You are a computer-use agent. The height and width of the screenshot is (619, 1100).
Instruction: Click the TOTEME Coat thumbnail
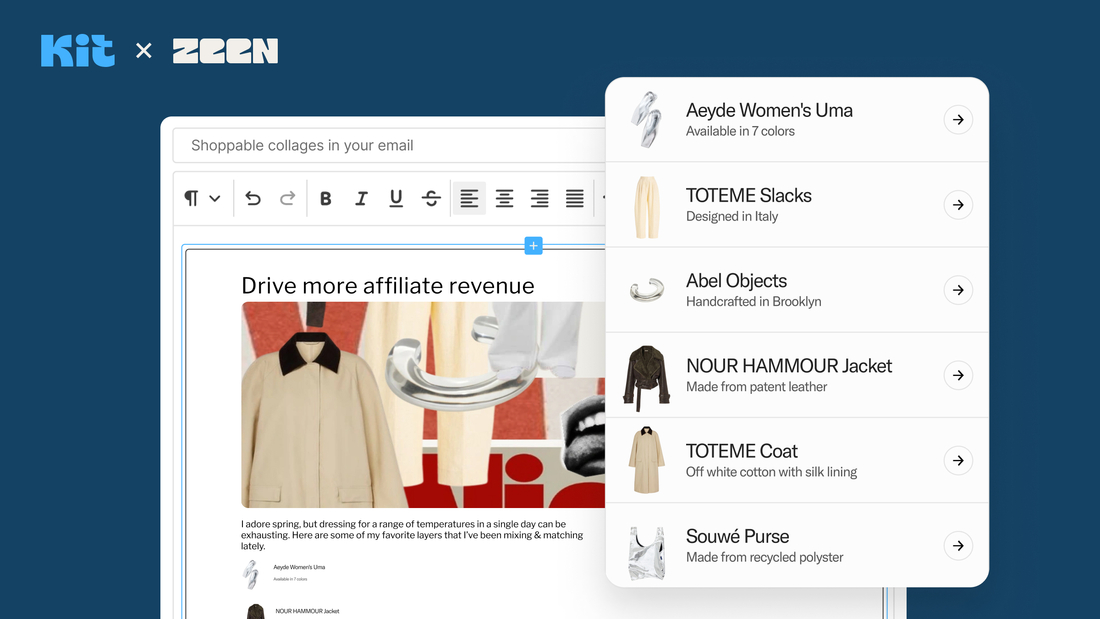pos(646,460)
